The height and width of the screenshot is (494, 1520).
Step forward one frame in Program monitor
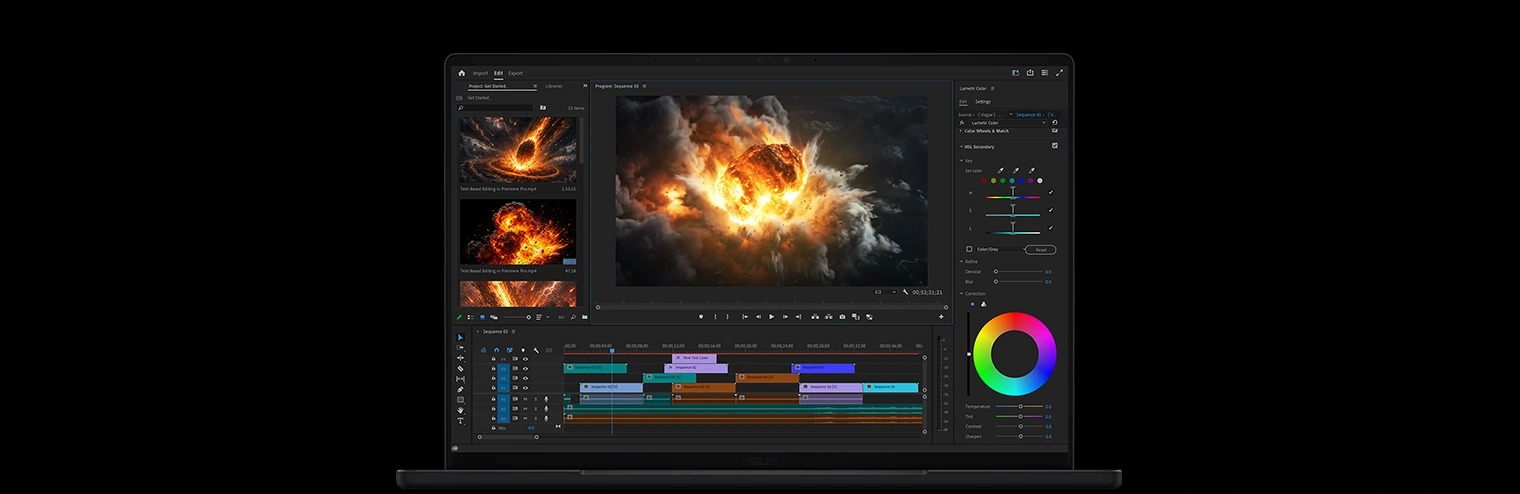(785, 317)
